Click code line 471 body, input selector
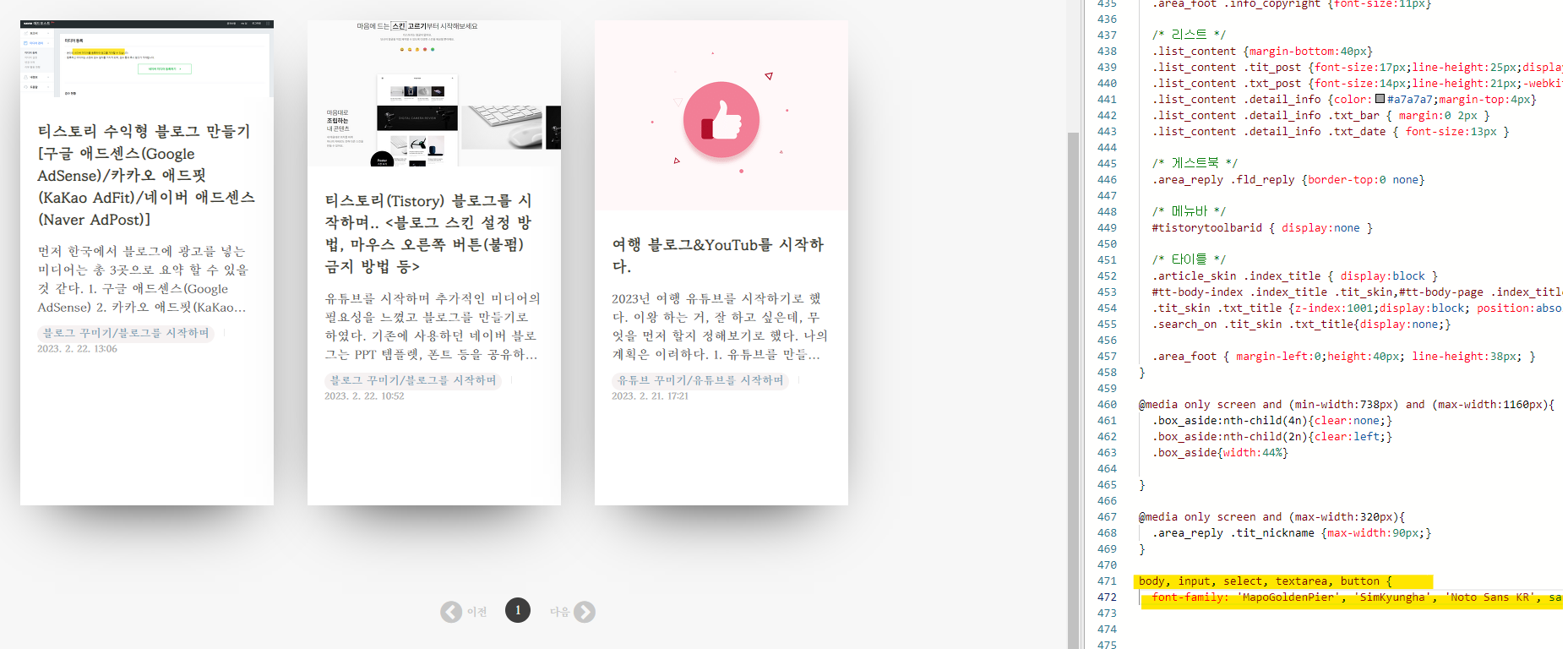The height and width of the screenshot is (649, 1568). coord(1265,581)
